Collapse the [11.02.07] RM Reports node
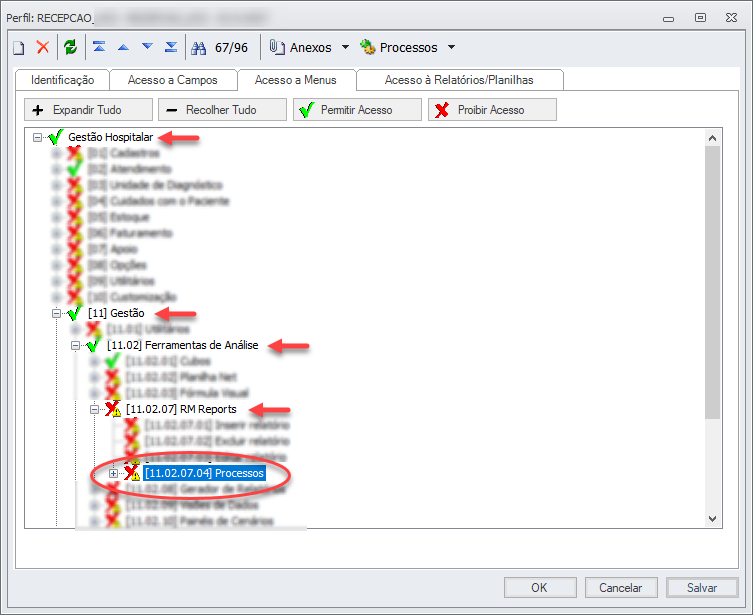This screenshot has width=753, height=615. [95, 410]
